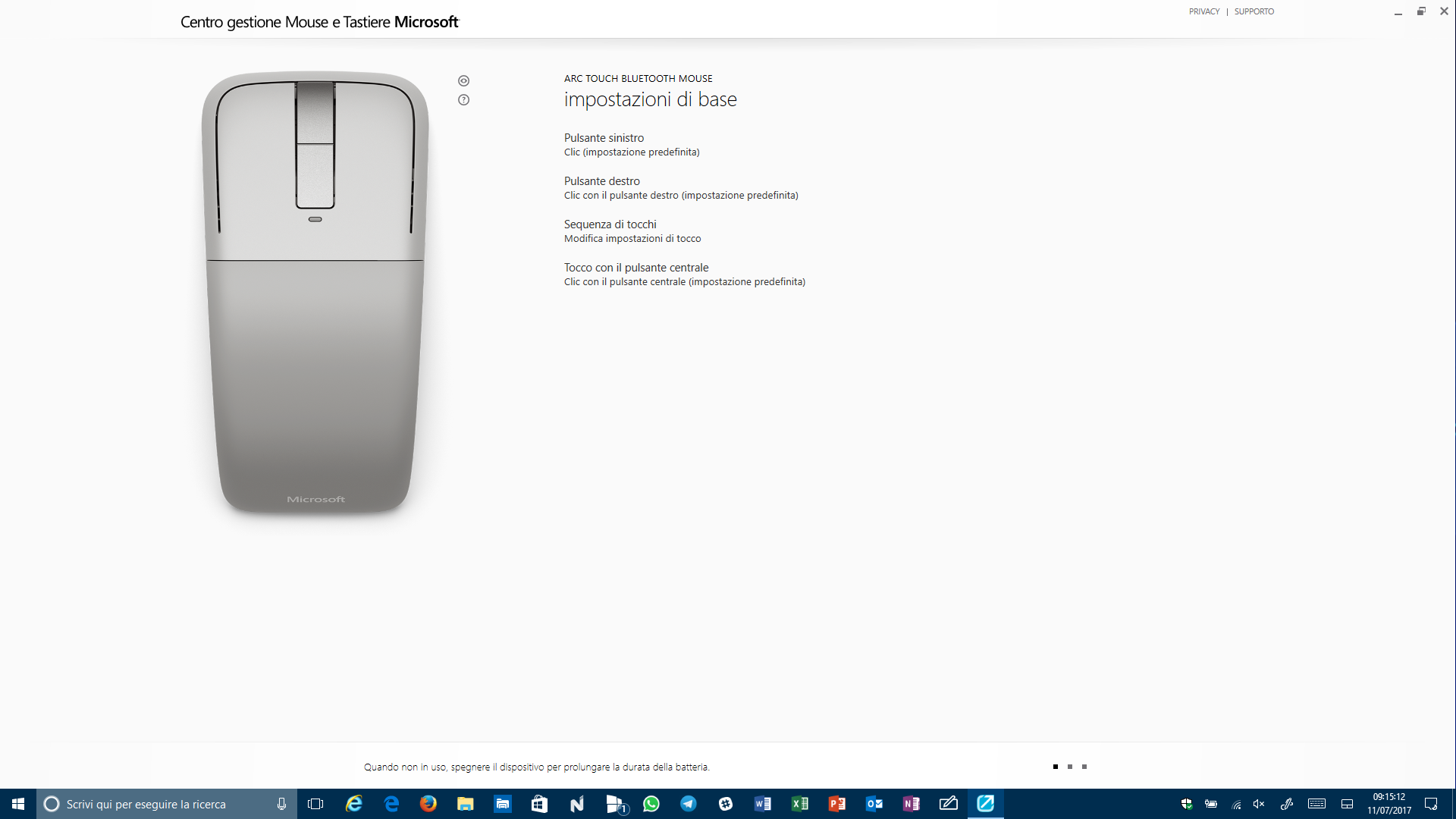Open the SUPPORTO link
The image size is (1456, 819).
1254,11
